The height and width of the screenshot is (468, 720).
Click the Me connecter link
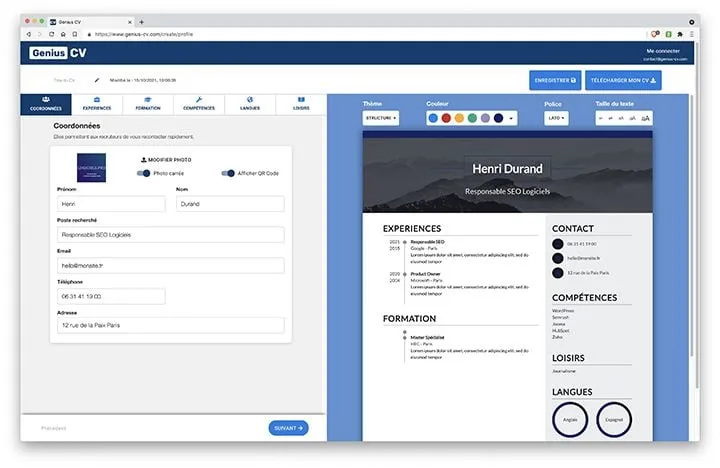pyautogui.click(x=663, y=51)
